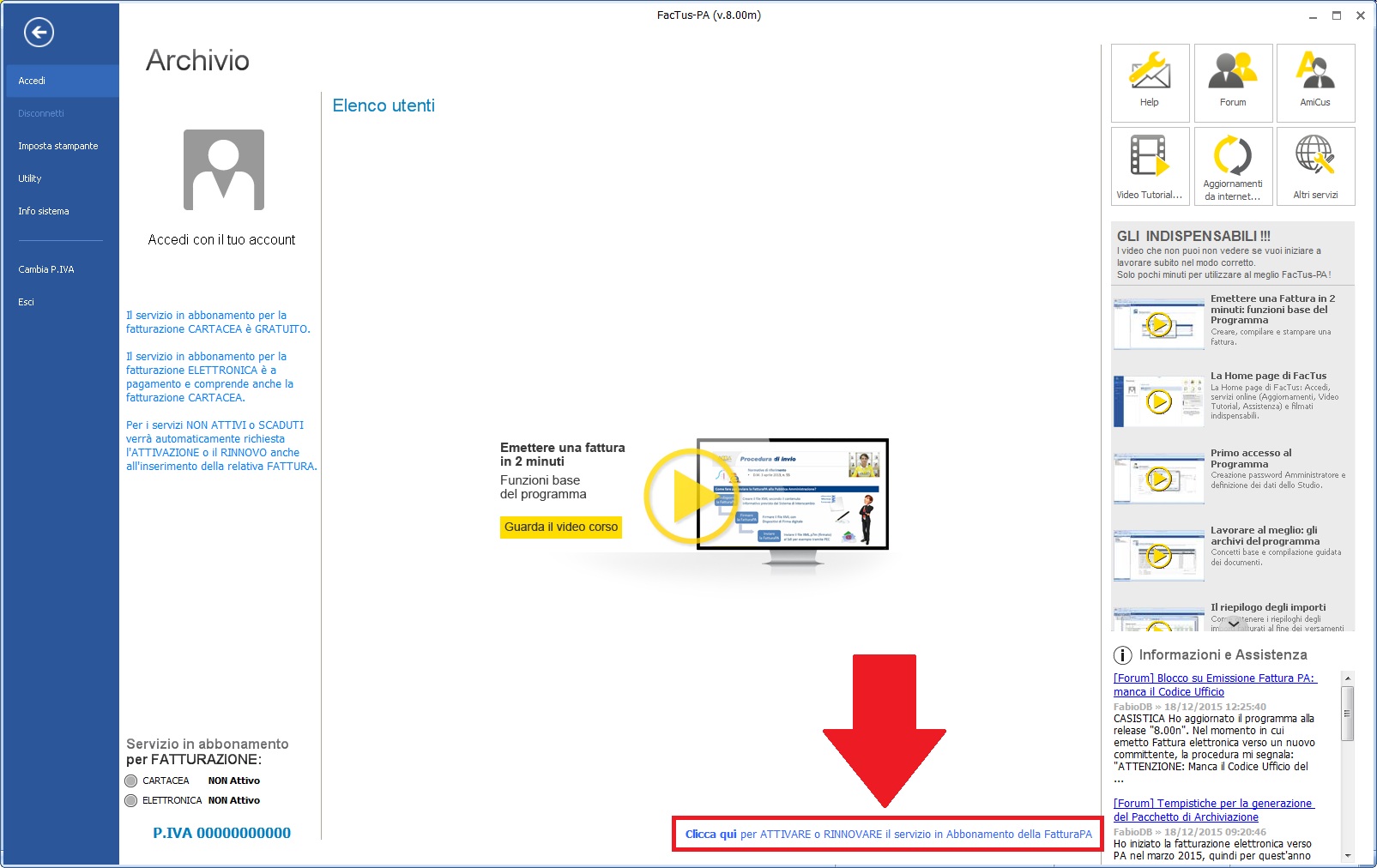Click the Elenco utenti heading
1377x868 pixels.
[384, 105]
